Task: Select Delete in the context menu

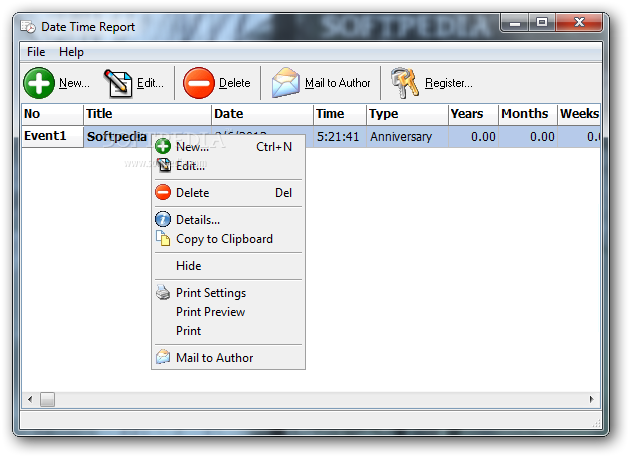Action: point(228,193)
